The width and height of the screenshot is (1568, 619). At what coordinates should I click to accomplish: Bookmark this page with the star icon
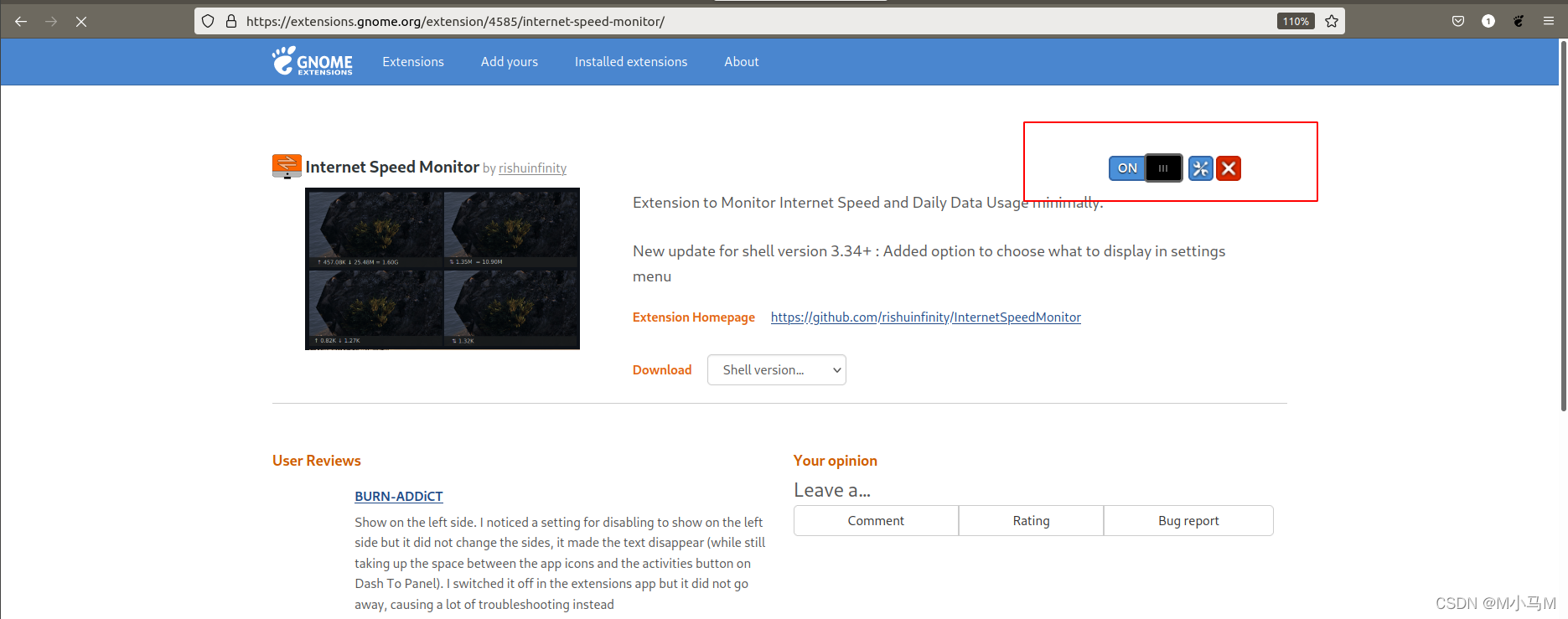(x=1332, y=21)
